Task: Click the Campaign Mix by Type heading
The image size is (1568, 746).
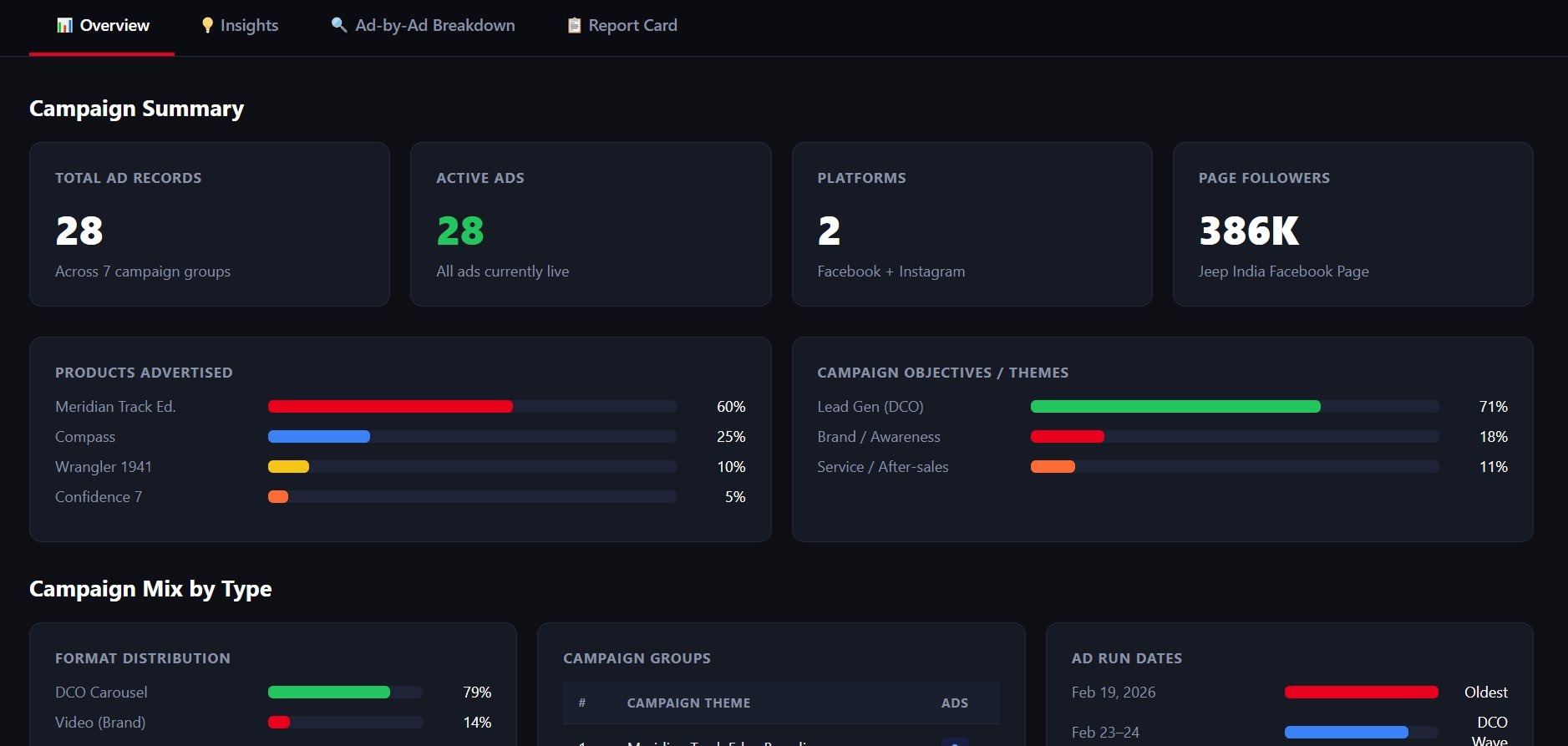Action: (150, 589)
